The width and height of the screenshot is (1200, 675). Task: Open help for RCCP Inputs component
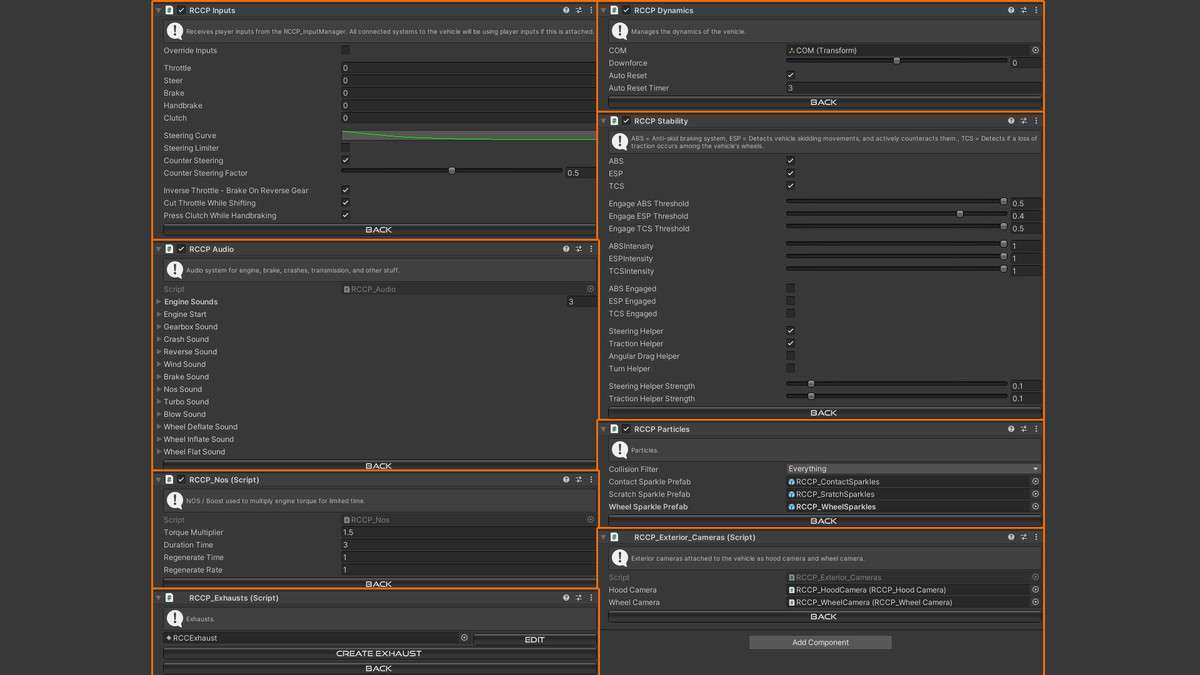(x=566, y=10)
